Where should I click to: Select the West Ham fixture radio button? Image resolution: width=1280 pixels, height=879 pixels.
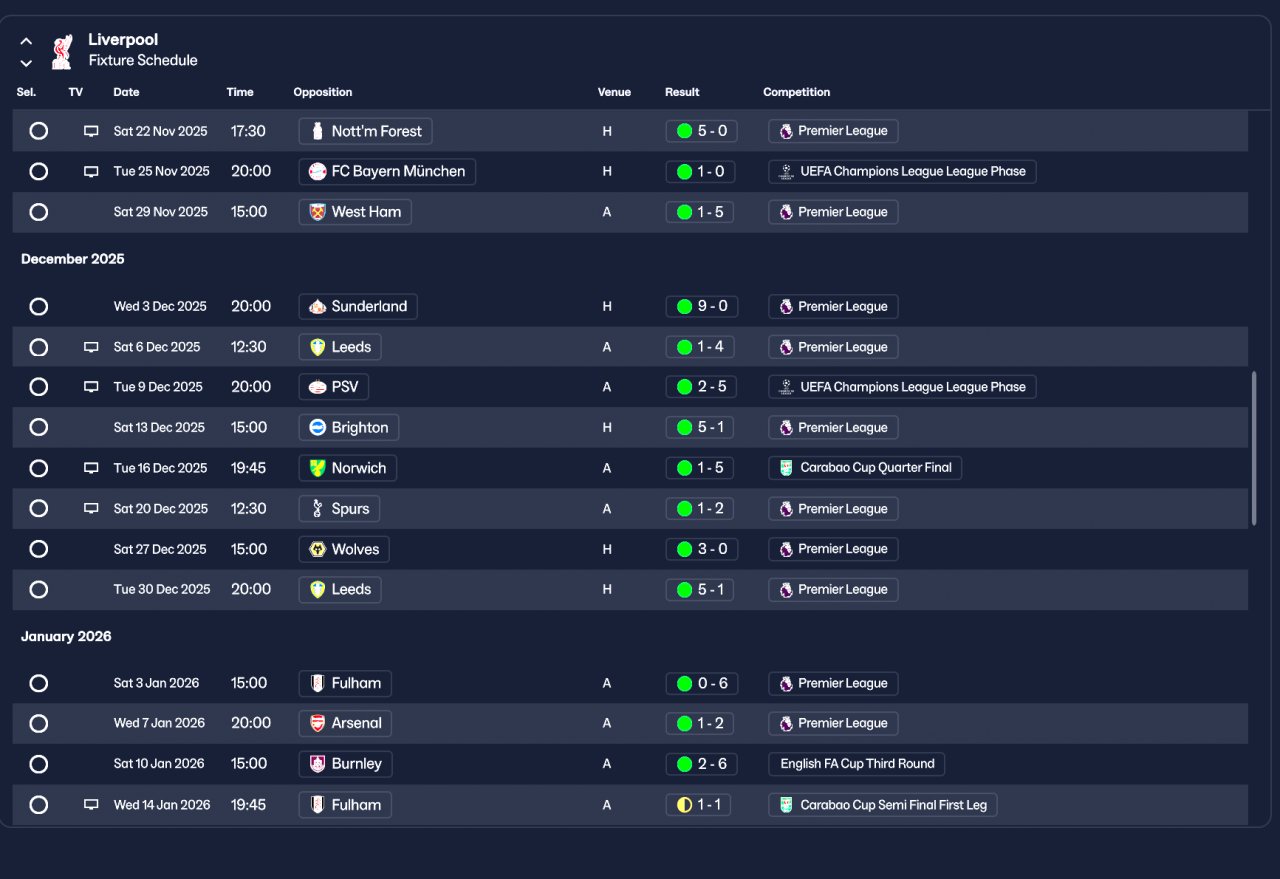point(39,212)
